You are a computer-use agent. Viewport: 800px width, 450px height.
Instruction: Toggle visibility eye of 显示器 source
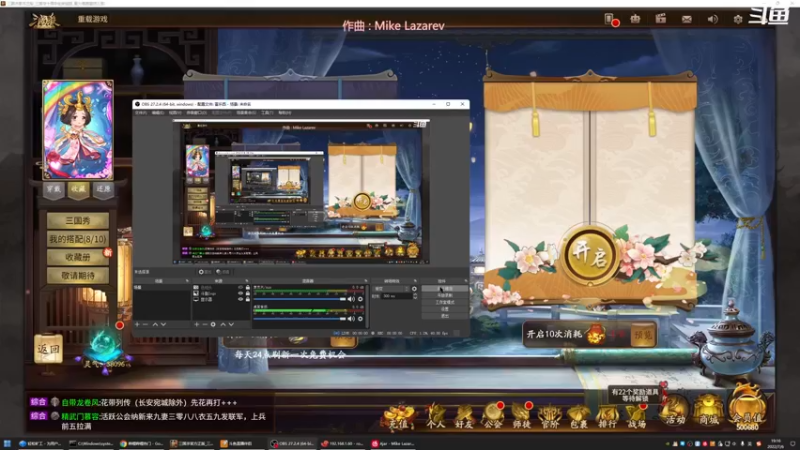[x=240, y=299]
